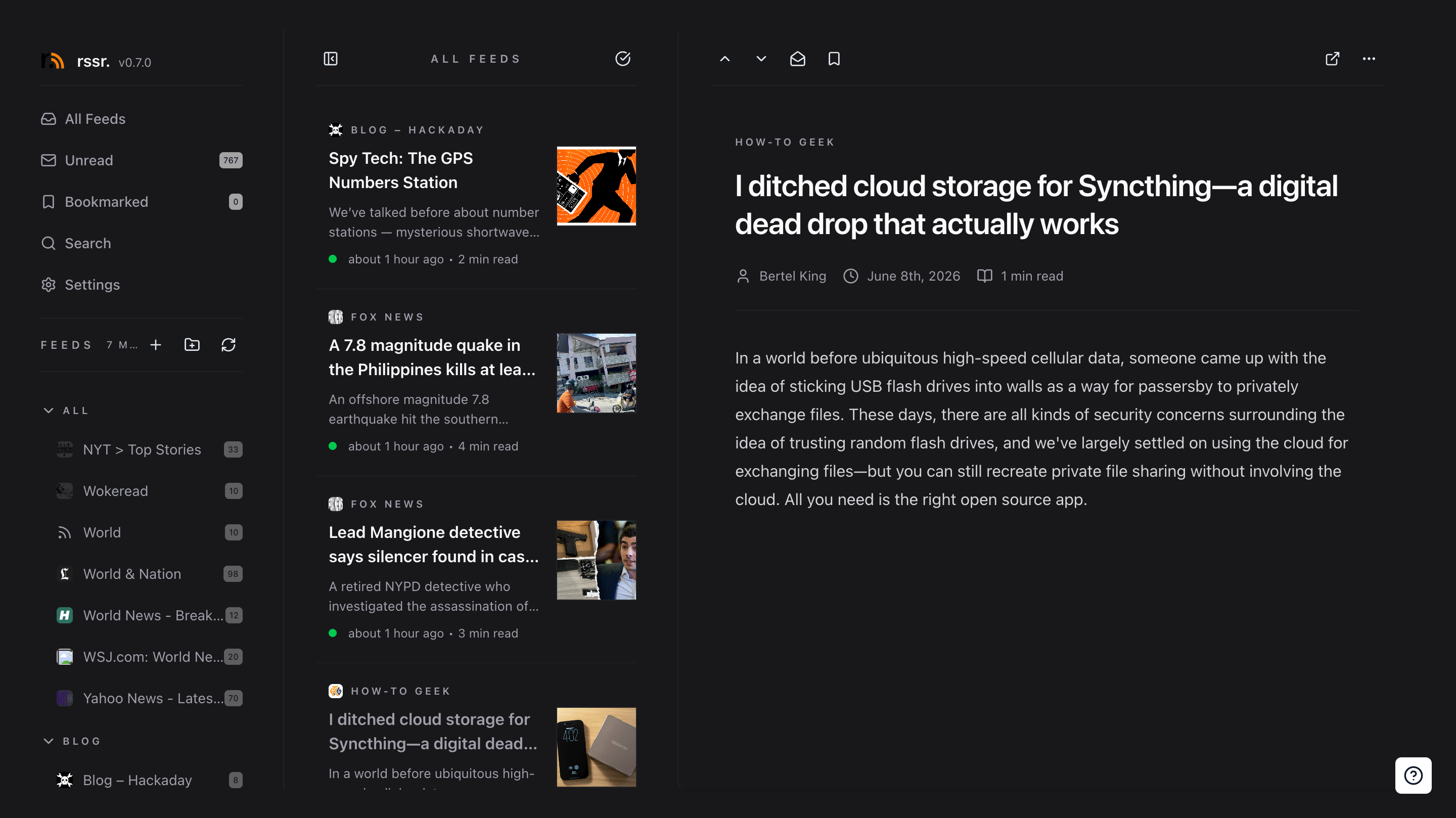Click ALL FEEDS header title
1456x818 pixels.
tap(476, 59)
